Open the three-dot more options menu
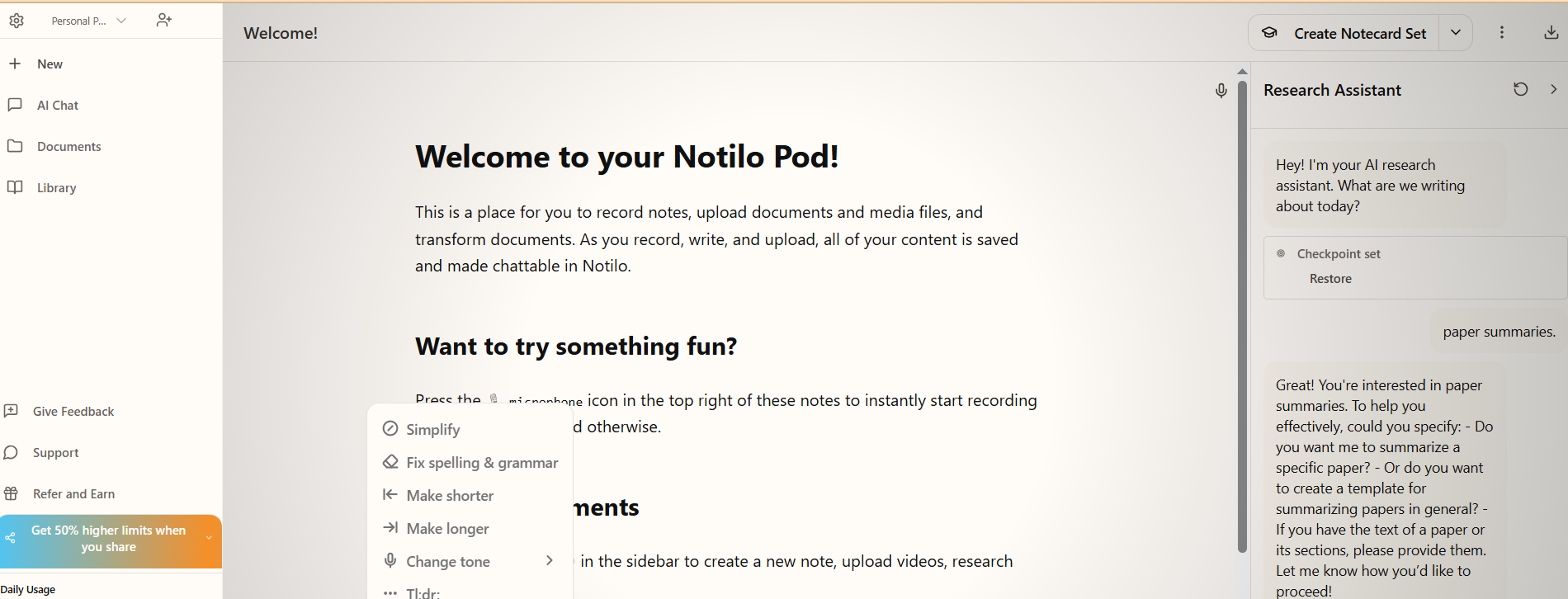Screen dimensions: 1568x599 [x=1502, y=32]
